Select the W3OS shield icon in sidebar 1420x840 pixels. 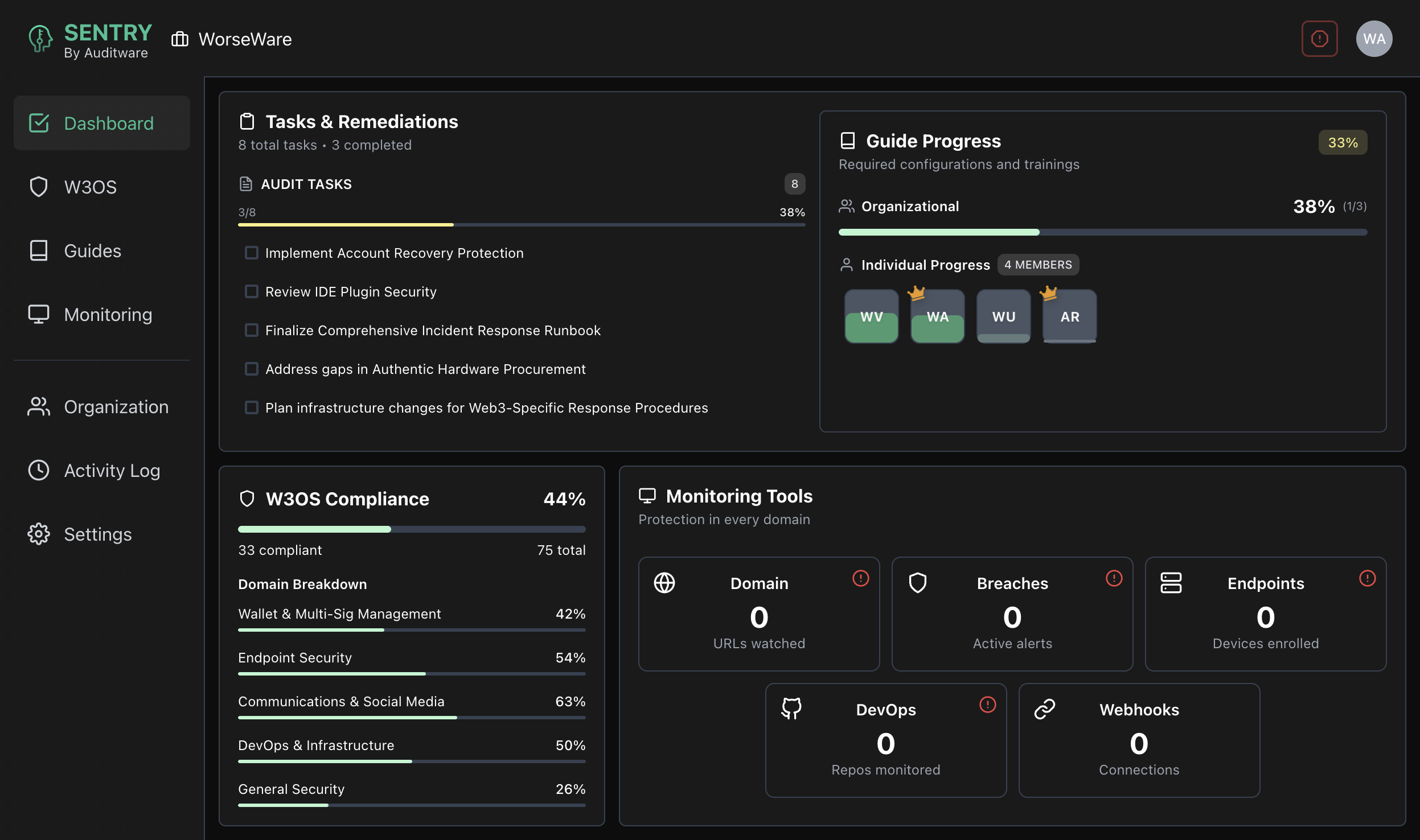[39, 187]
